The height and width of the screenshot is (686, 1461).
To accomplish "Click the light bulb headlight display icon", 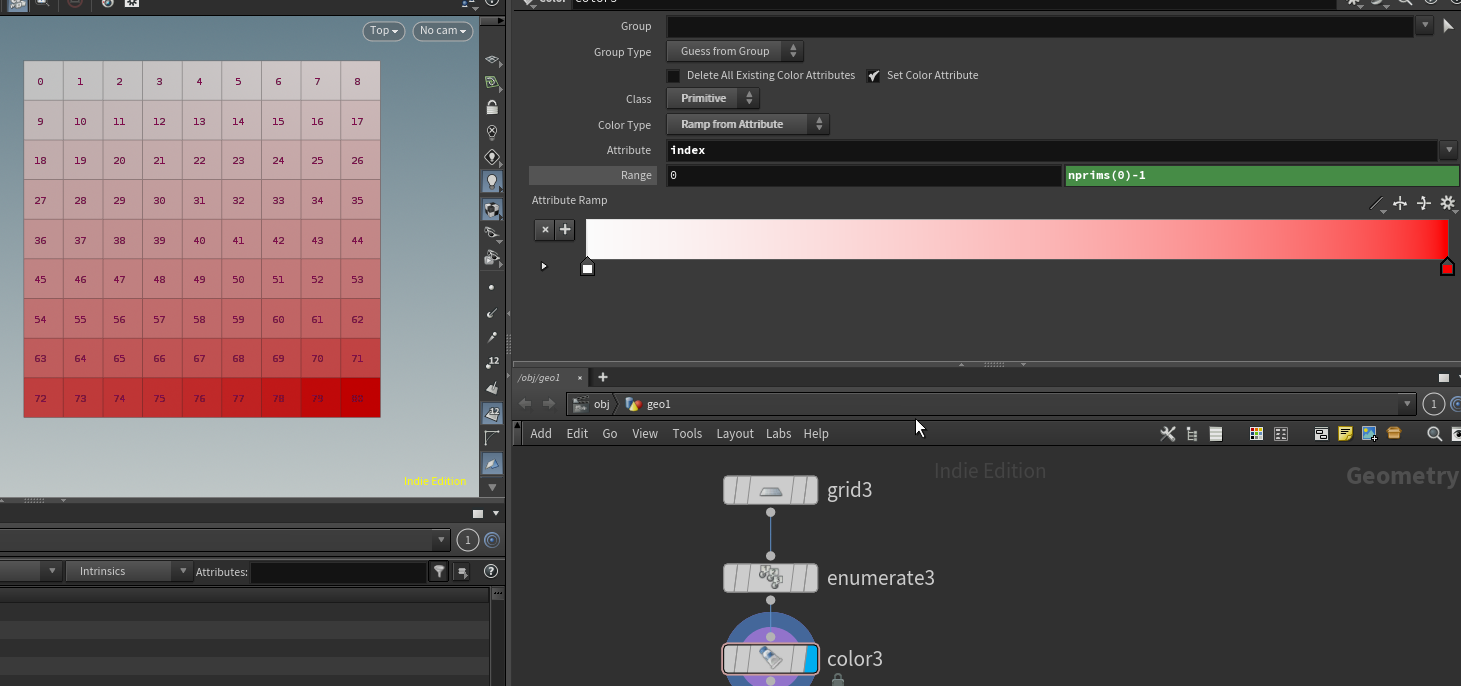I will click(x=491, y=182).
